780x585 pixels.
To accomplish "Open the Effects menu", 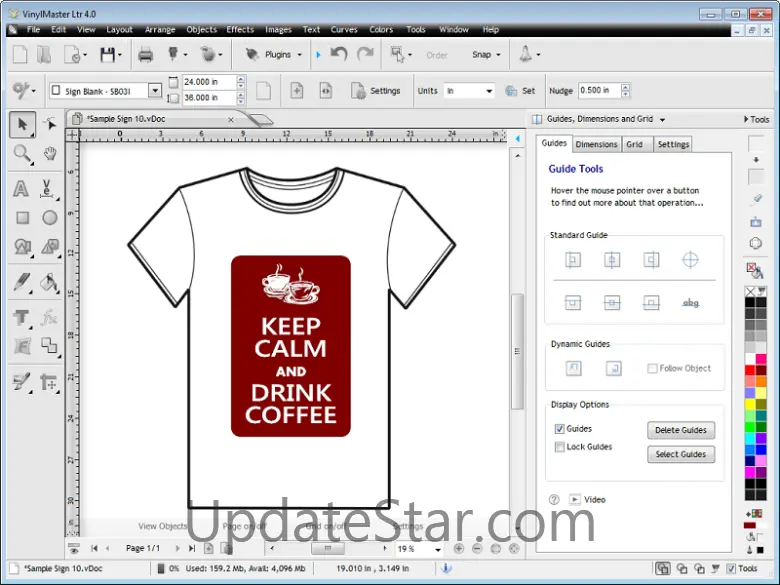I will [240, 30].
